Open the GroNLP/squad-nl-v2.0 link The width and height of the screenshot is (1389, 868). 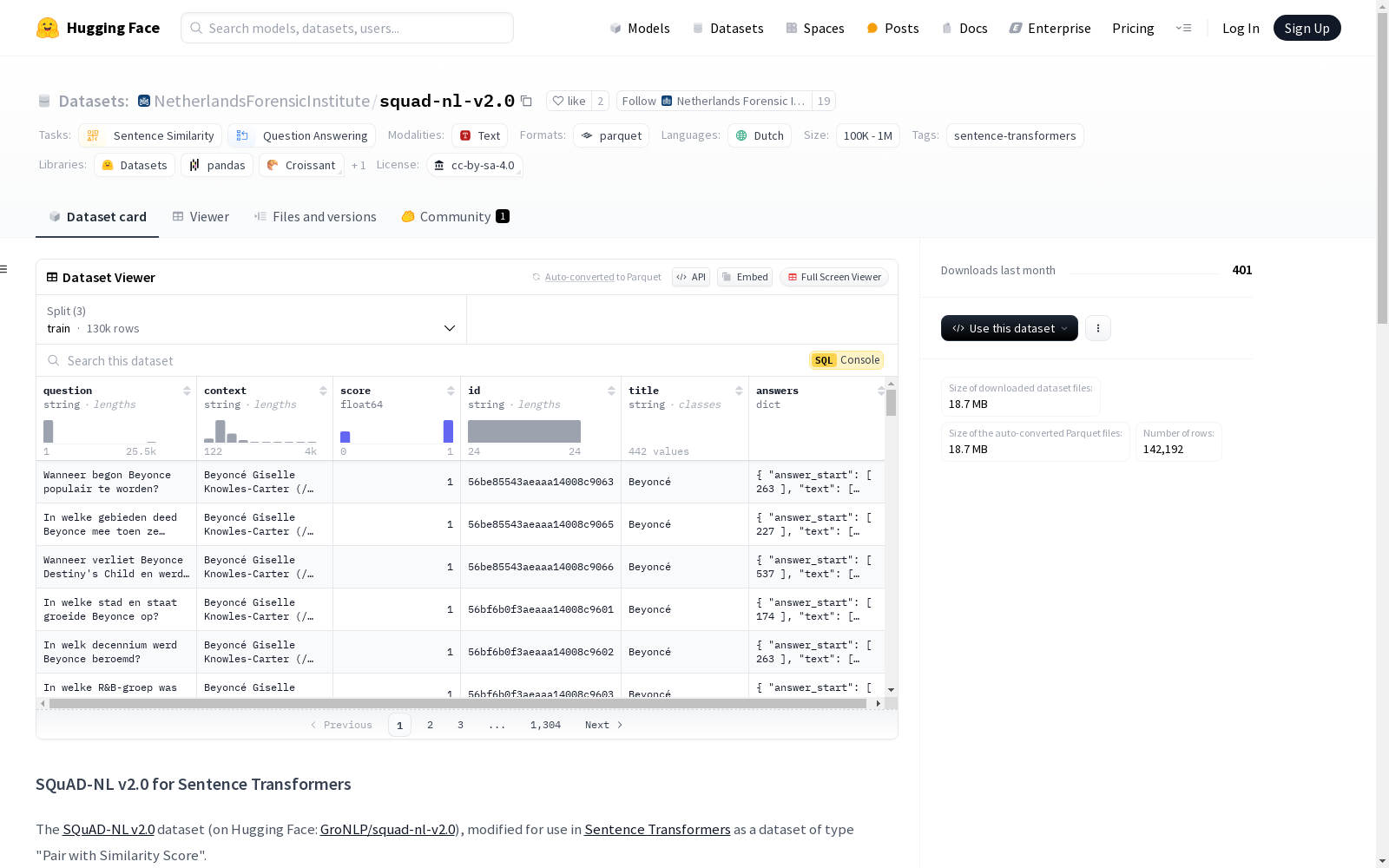coord(388,829)
